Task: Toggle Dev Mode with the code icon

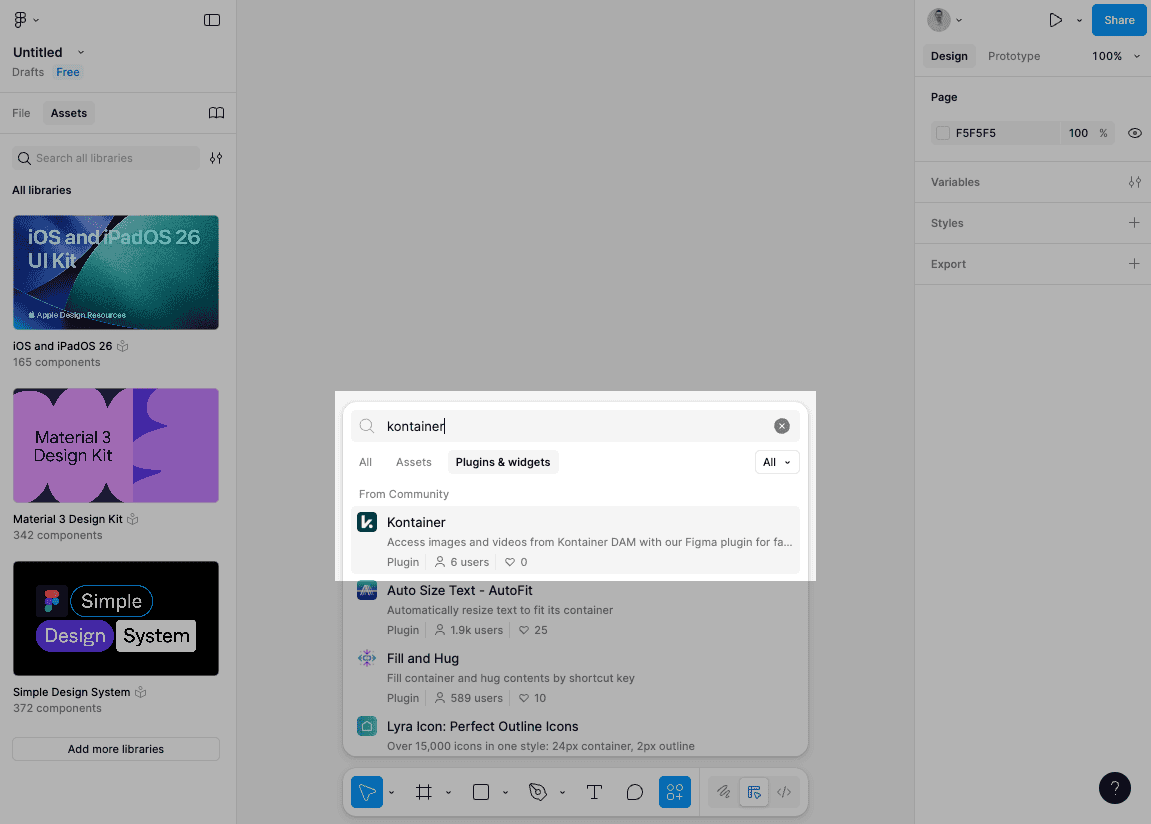Action: (x=784, y=791)
